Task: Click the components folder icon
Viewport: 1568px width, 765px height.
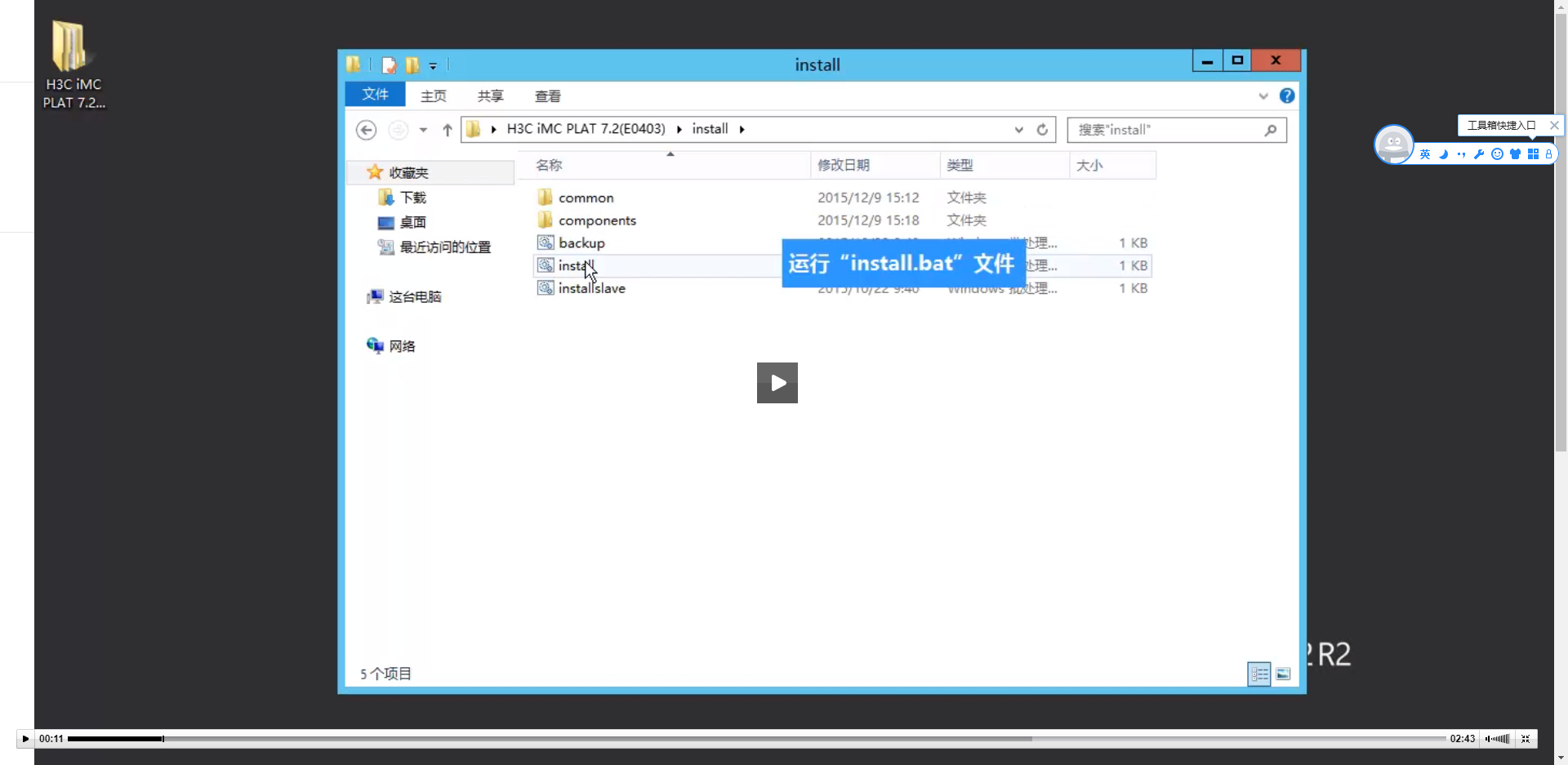Action: [546, 220]
